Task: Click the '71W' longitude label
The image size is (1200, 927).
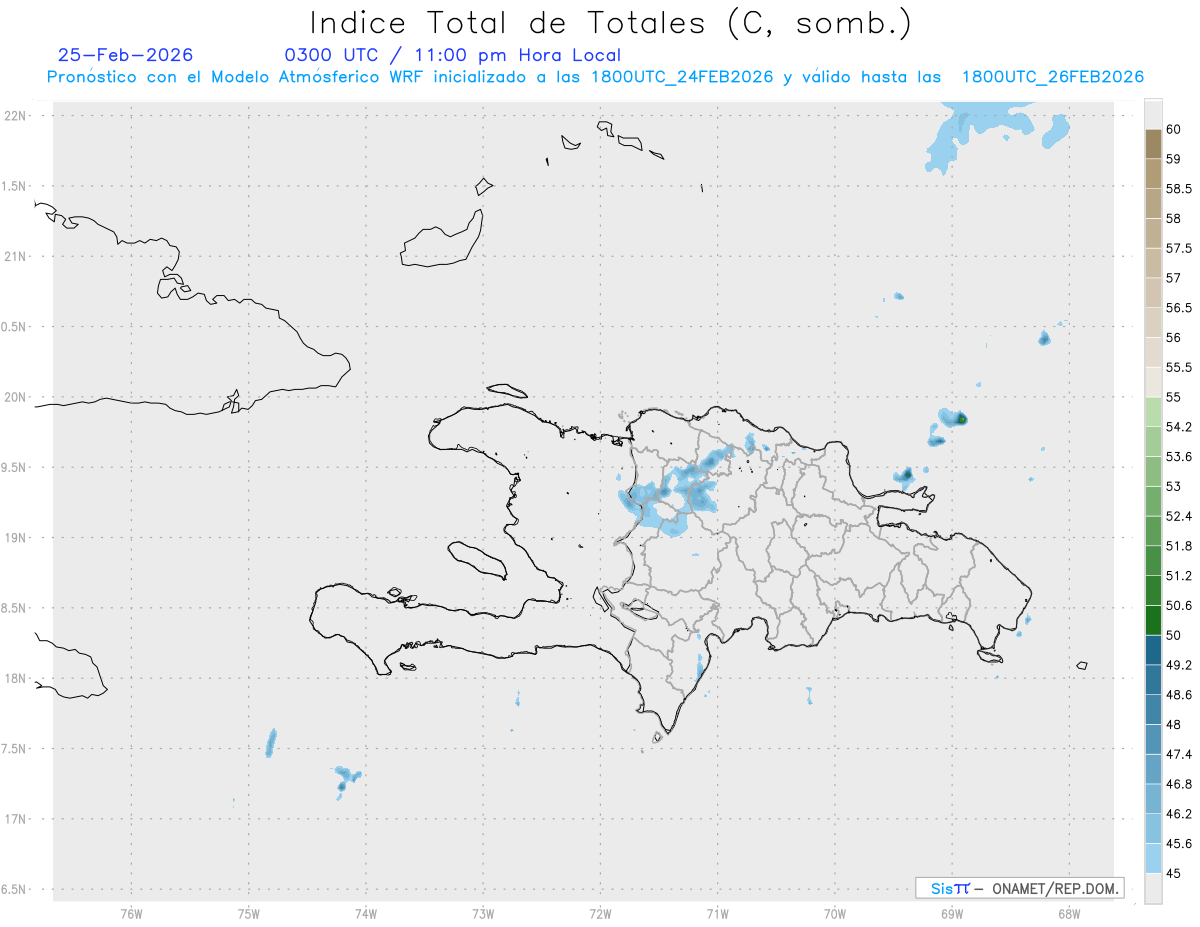Action: point(717,913)
